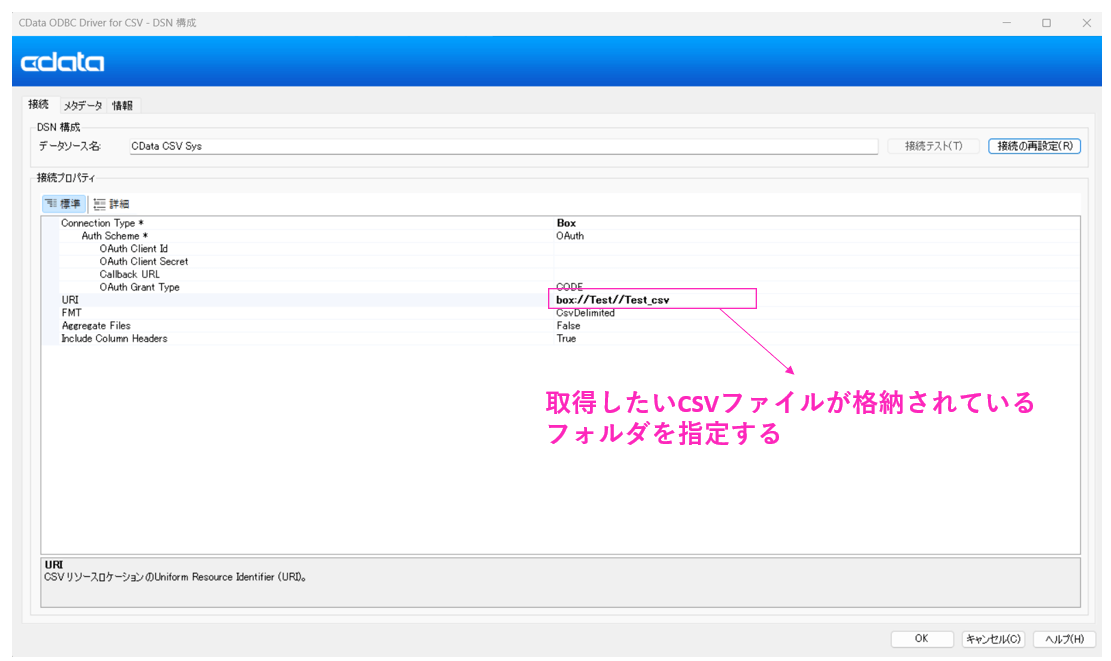Select the URI property label

click(x=70, y=300)
